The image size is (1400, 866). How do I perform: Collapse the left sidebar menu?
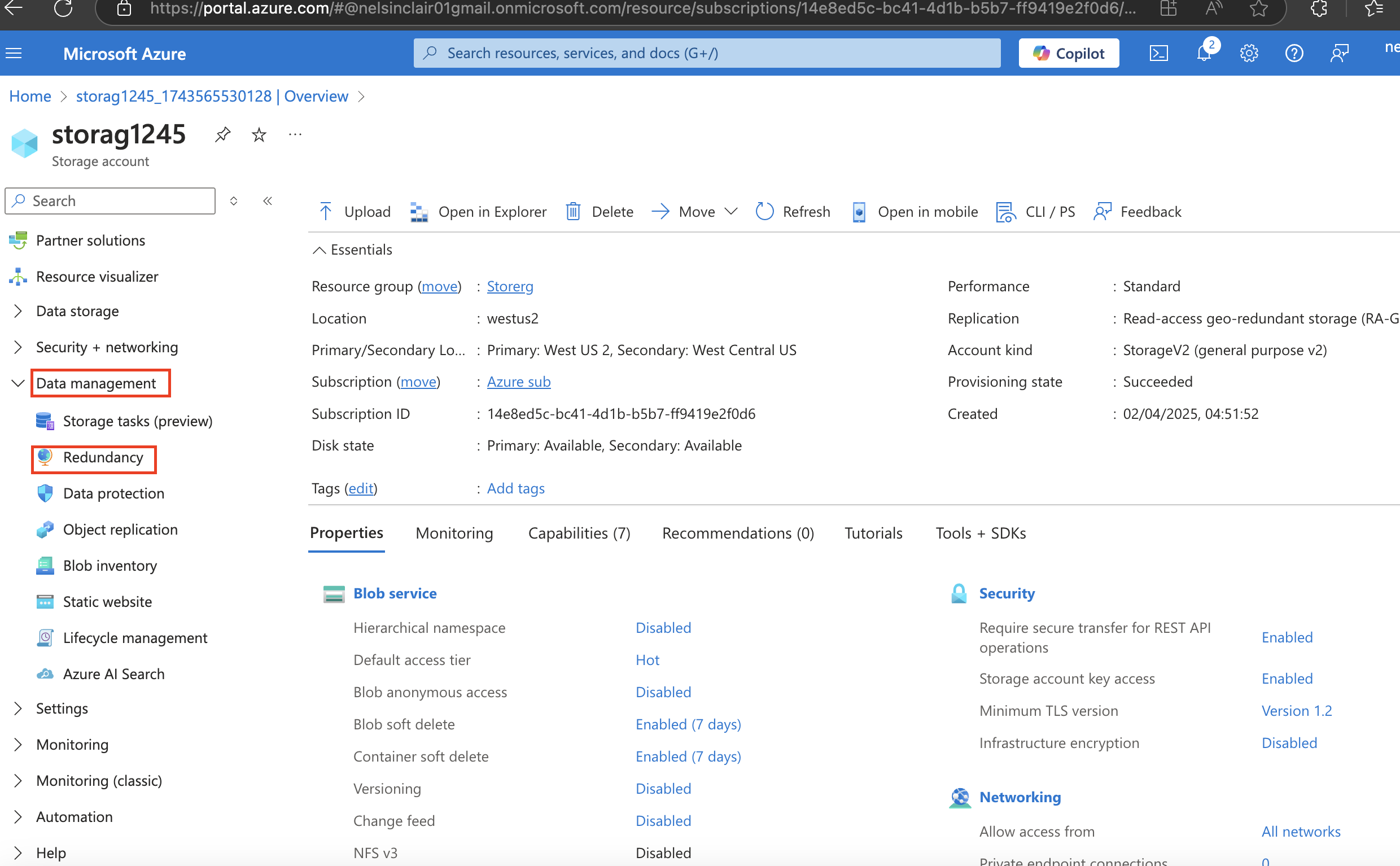click(268, 200)
